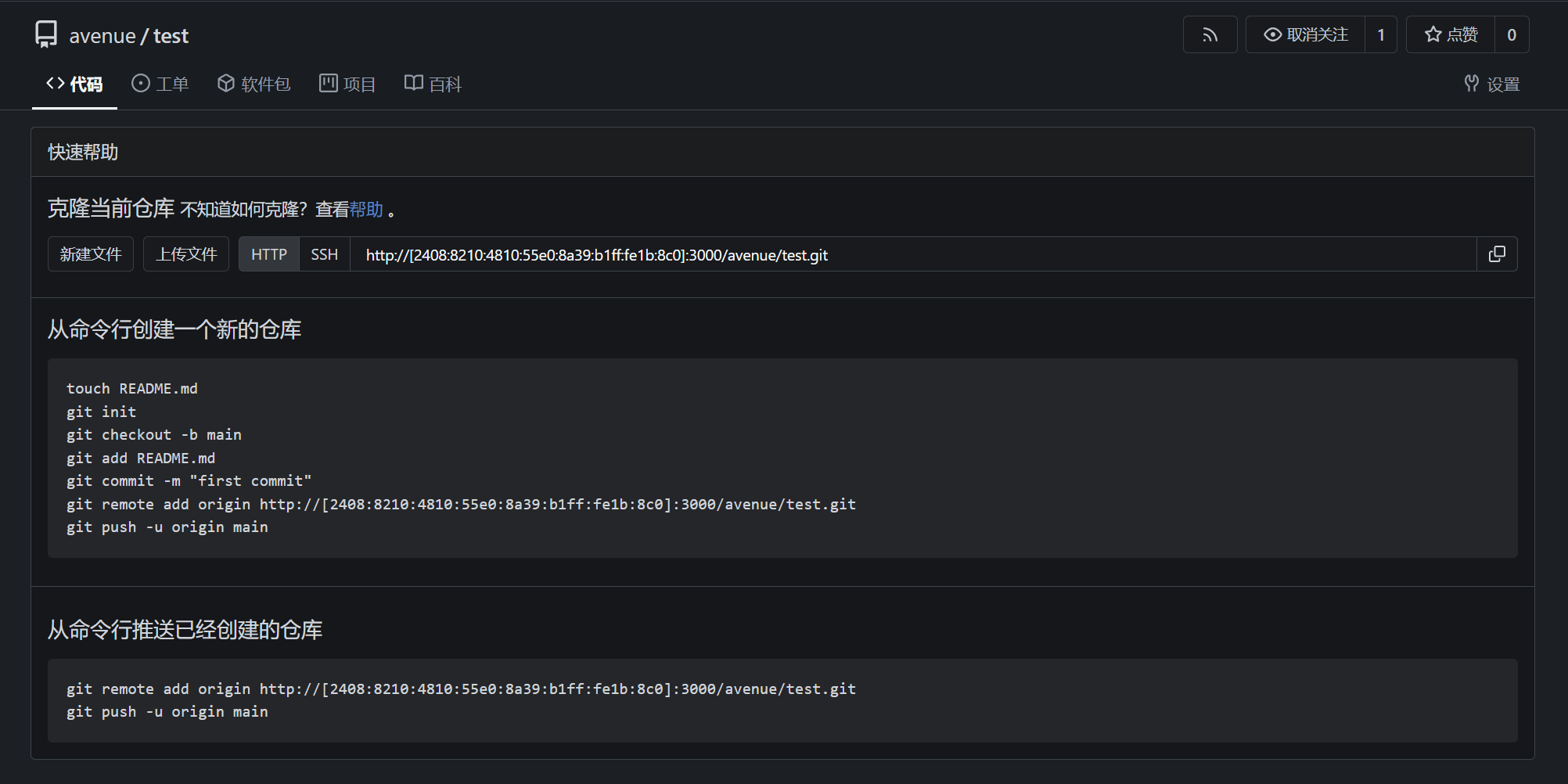This screenshot has width=1568, height=784.
Task: Open the 工单 issues tab
Action: tap(160, 85)
